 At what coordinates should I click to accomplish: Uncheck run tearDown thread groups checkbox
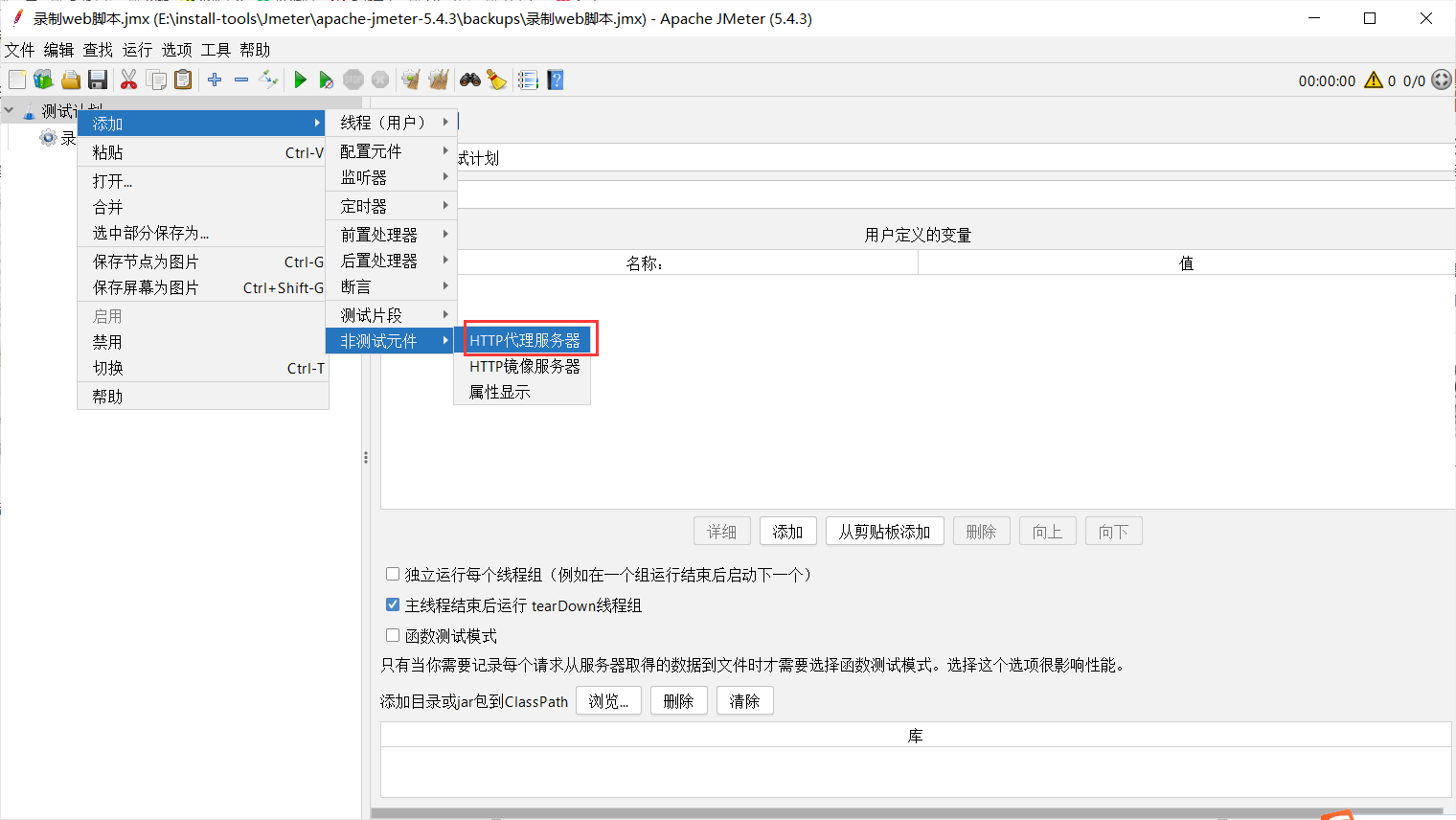[x=393, y=605]
